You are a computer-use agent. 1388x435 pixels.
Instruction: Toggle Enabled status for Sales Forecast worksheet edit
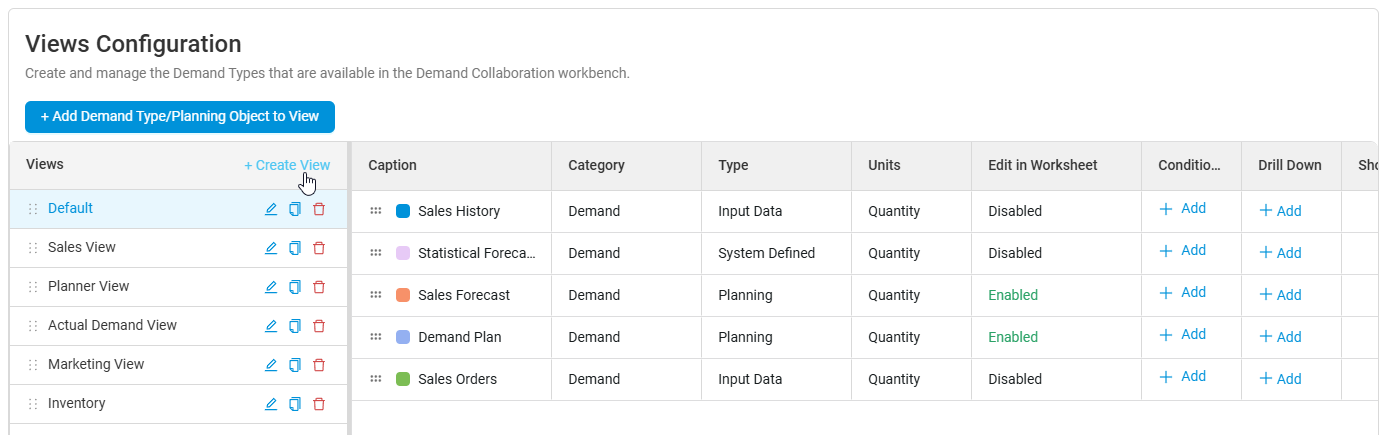(1013, 295)
